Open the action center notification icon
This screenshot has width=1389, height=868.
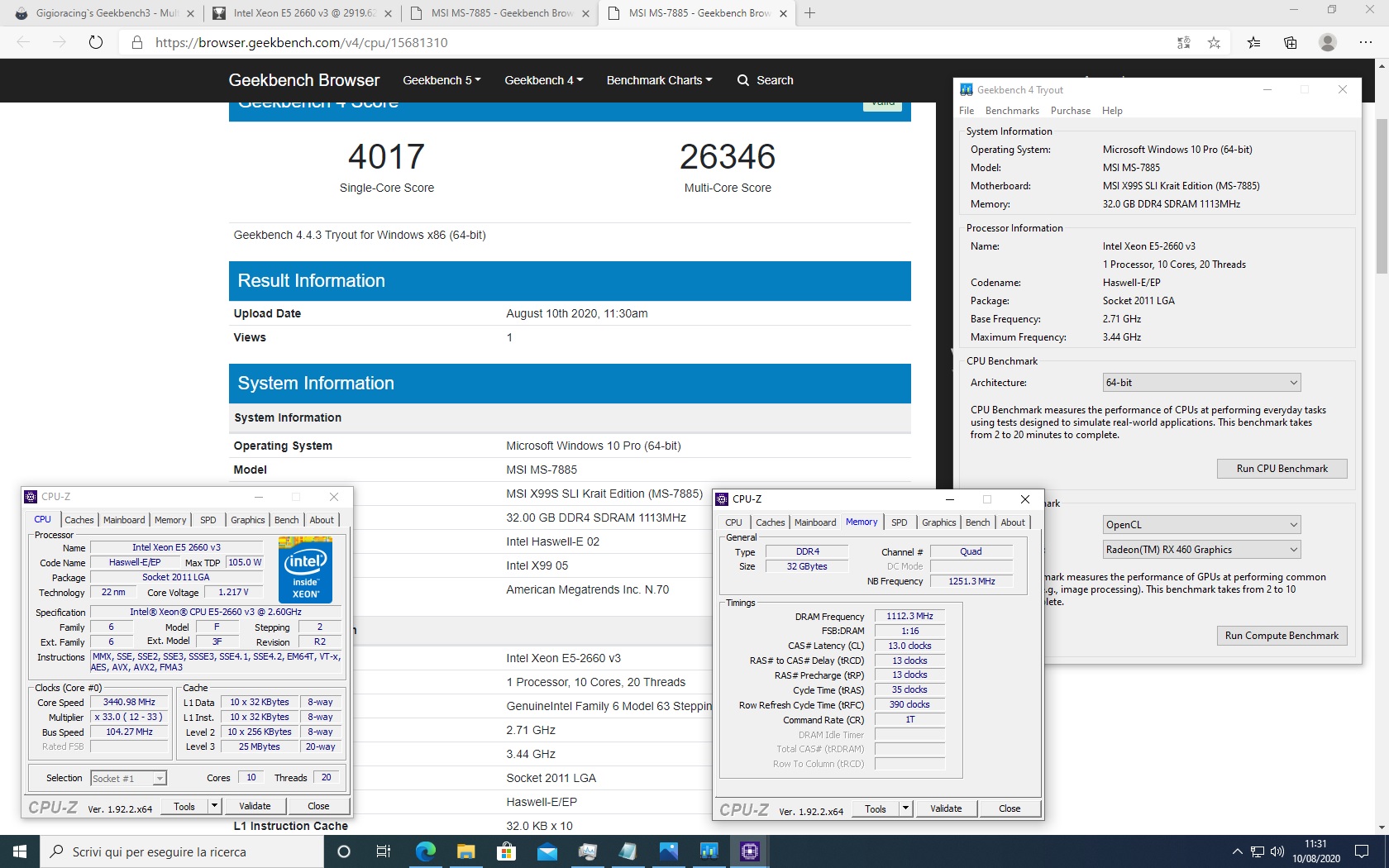tap(1362, 851)
